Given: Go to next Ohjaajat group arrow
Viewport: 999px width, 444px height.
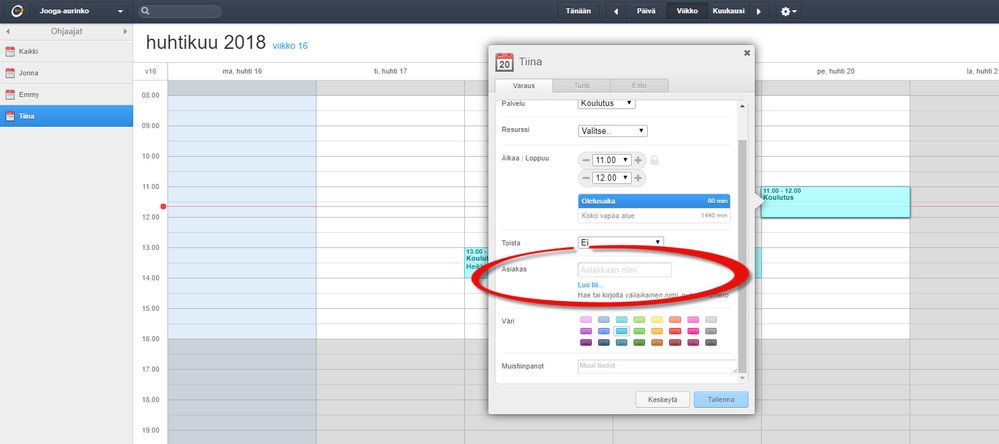Looking at the screenshot, I should (125, 31).
